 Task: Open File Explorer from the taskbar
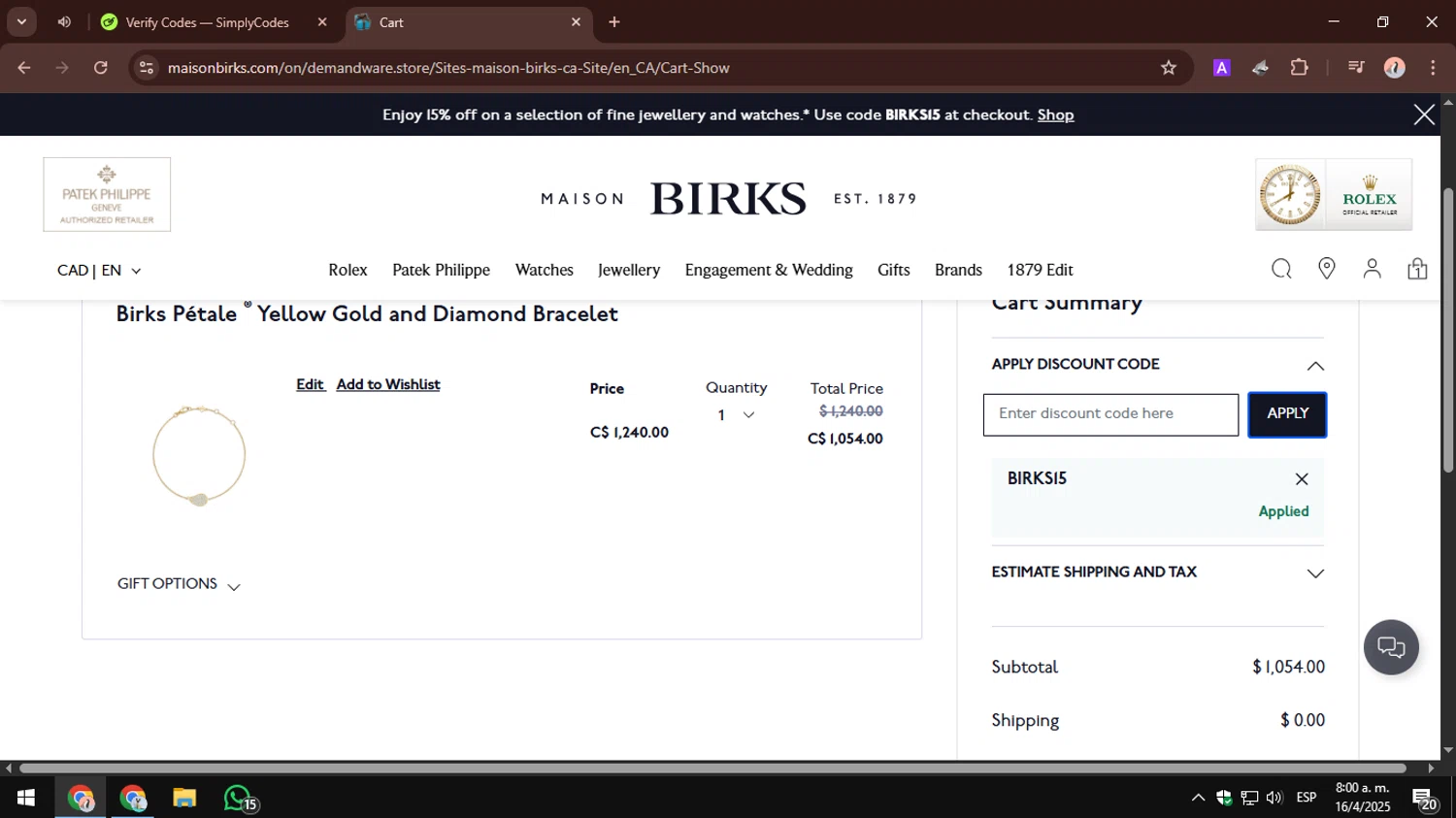click(184, 798)
